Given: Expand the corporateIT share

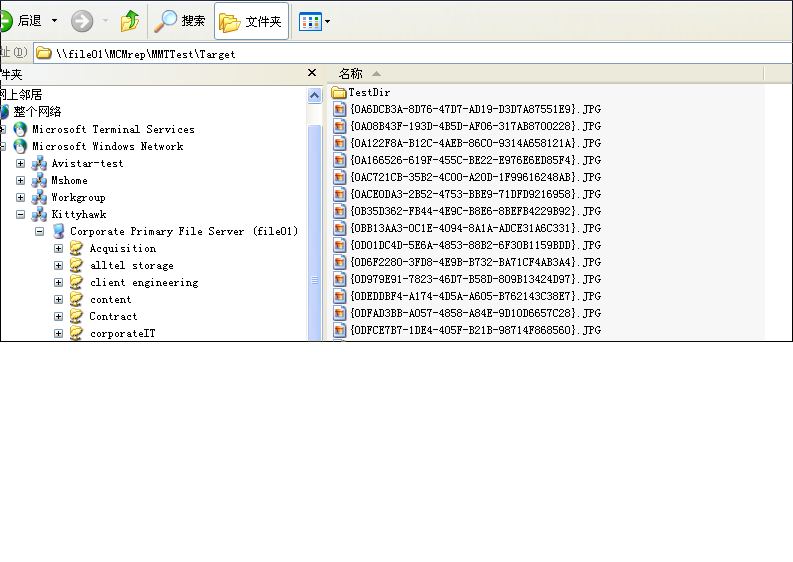Looking at the screenshot, I should pyautogui.click(x=59, y=333).
